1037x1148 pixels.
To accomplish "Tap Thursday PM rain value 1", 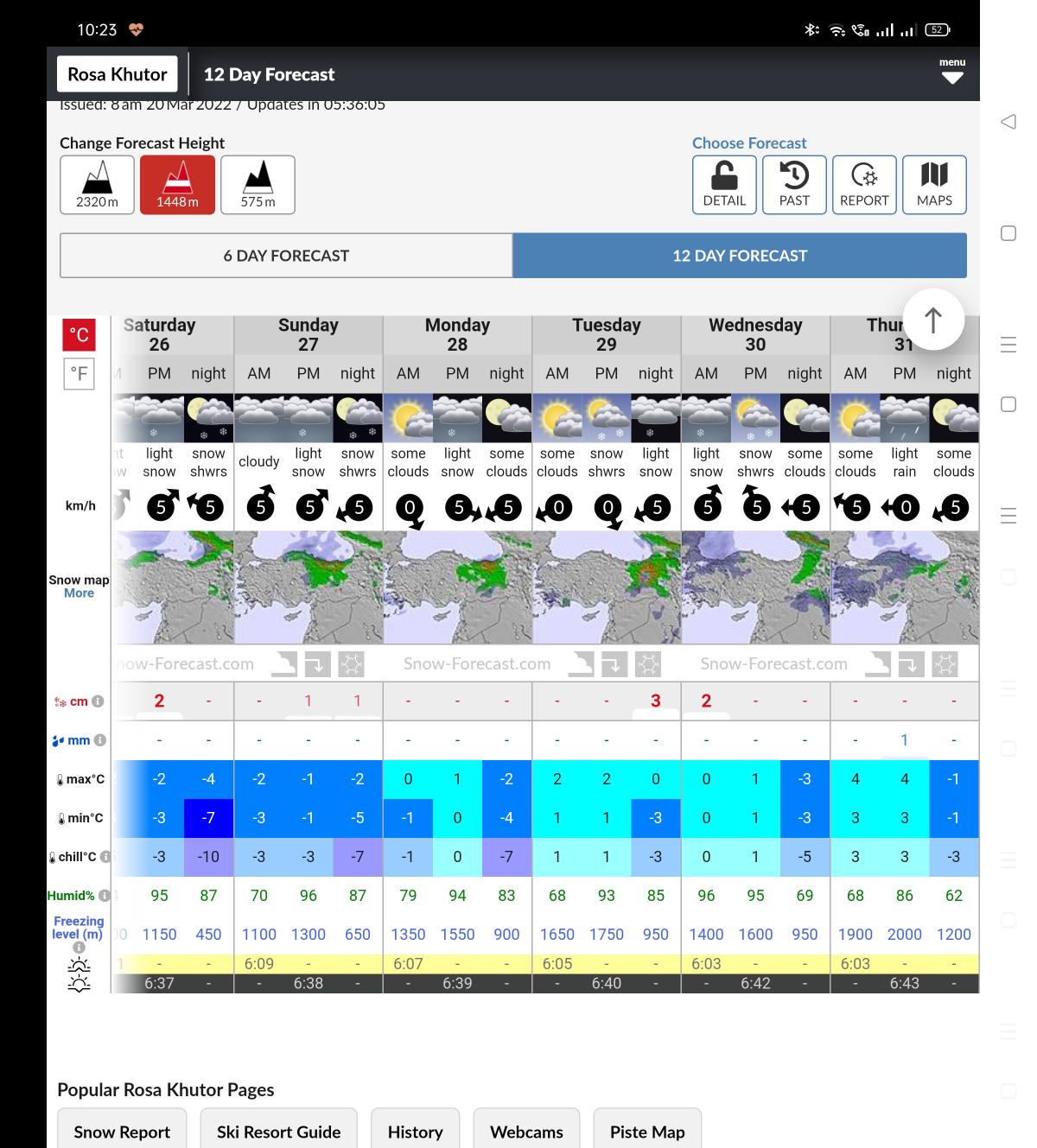I will tap(905, 739).
